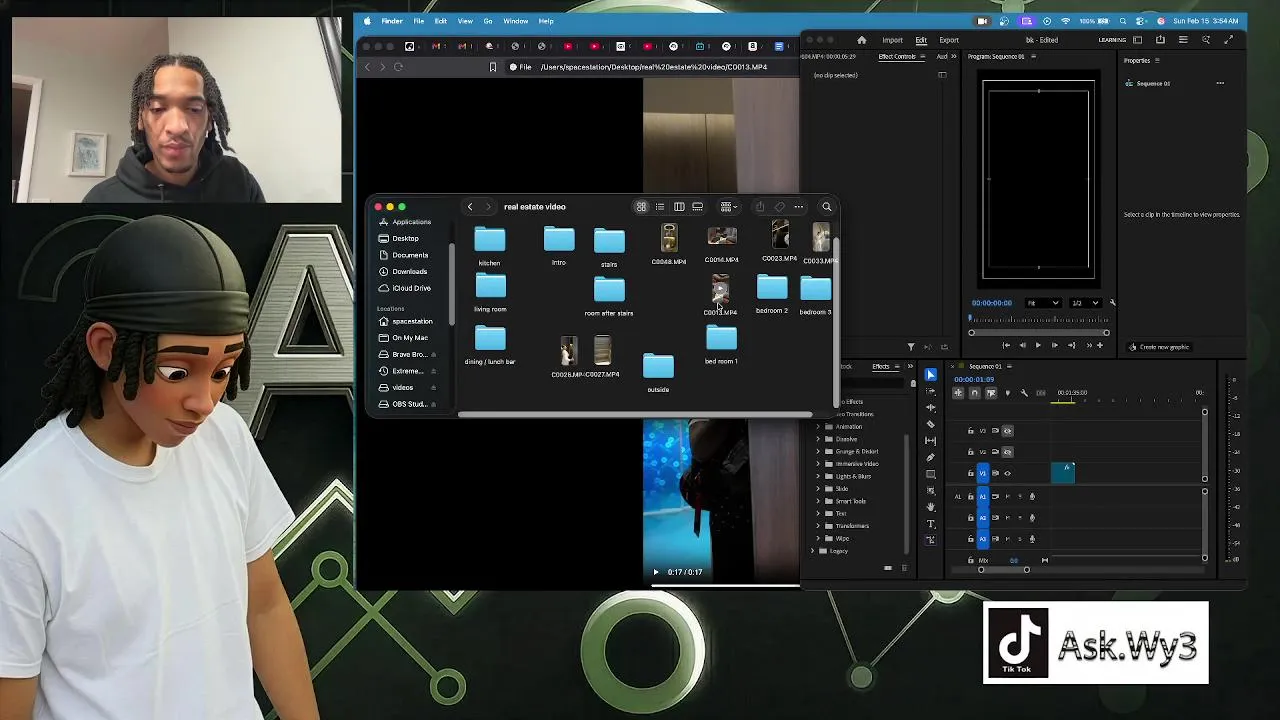
Task: Toggle A2 track targeting button
Action: pyautogui.click(x=983, y=517)
